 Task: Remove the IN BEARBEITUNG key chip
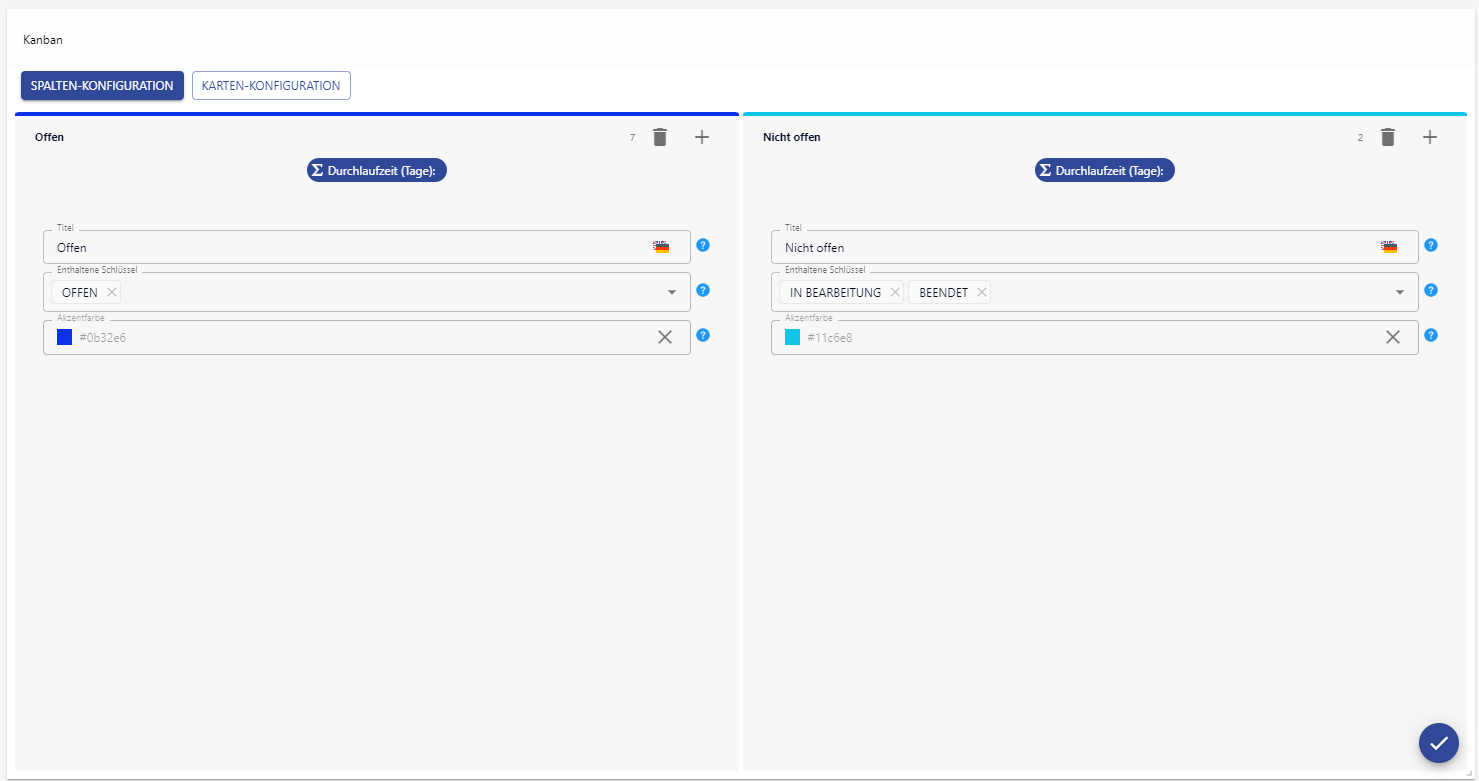(x=895, y=293)
